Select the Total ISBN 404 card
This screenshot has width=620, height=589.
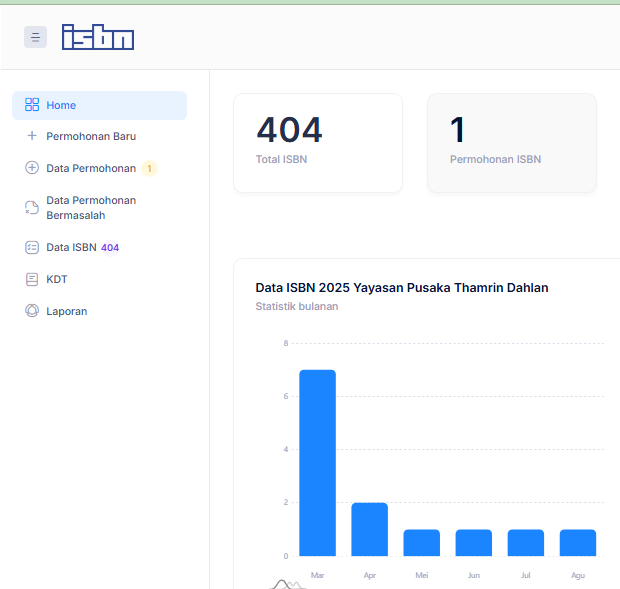pos(317,142)
